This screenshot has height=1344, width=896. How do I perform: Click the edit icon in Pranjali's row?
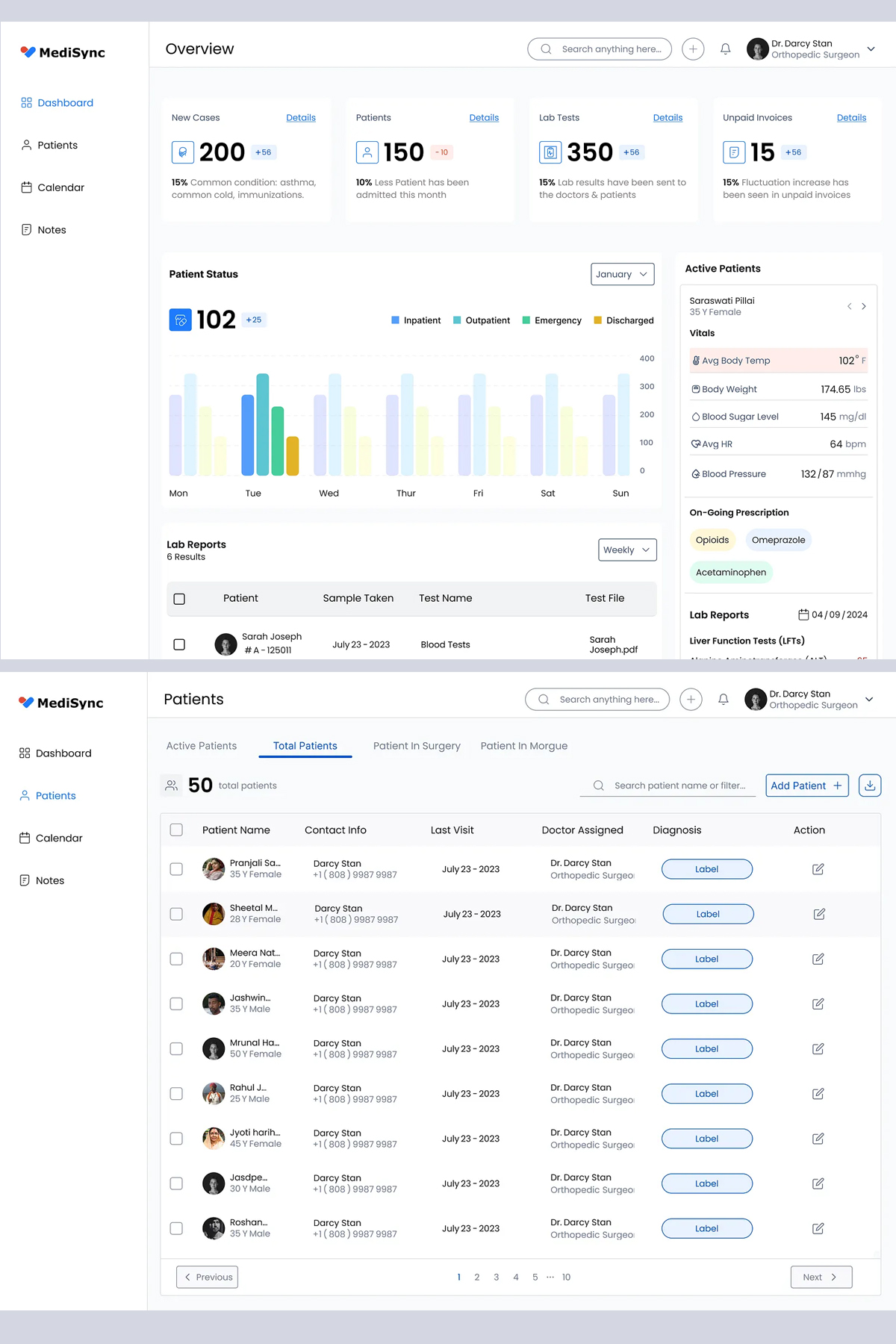click(818, 869)
